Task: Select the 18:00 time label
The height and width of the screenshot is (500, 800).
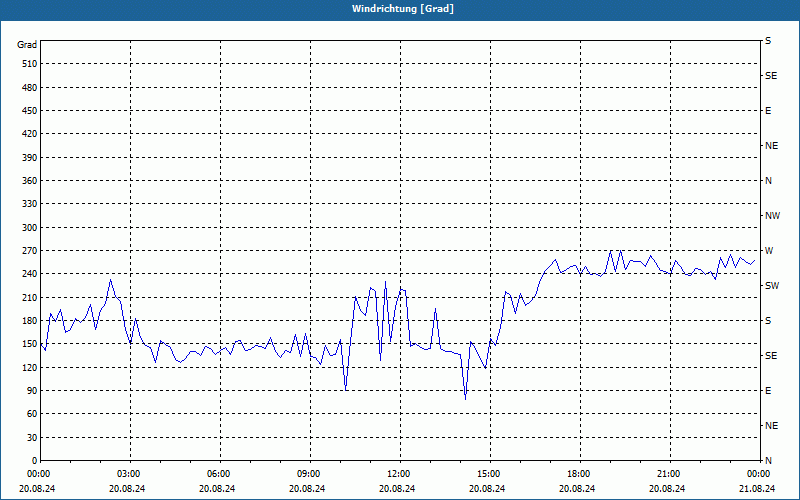Action: pyautogui.click(x=578, y=474)
